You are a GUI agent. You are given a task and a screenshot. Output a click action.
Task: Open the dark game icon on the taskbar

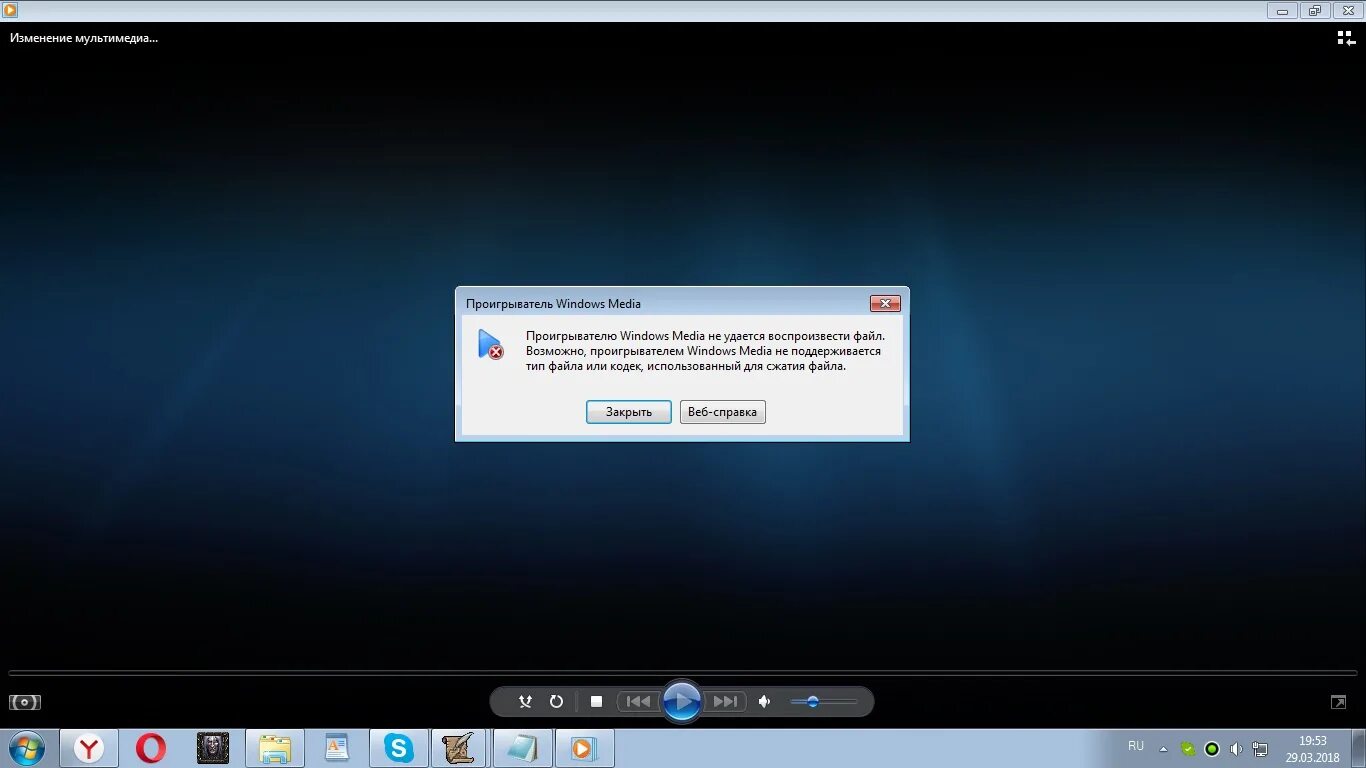click(x=213, y=748)
